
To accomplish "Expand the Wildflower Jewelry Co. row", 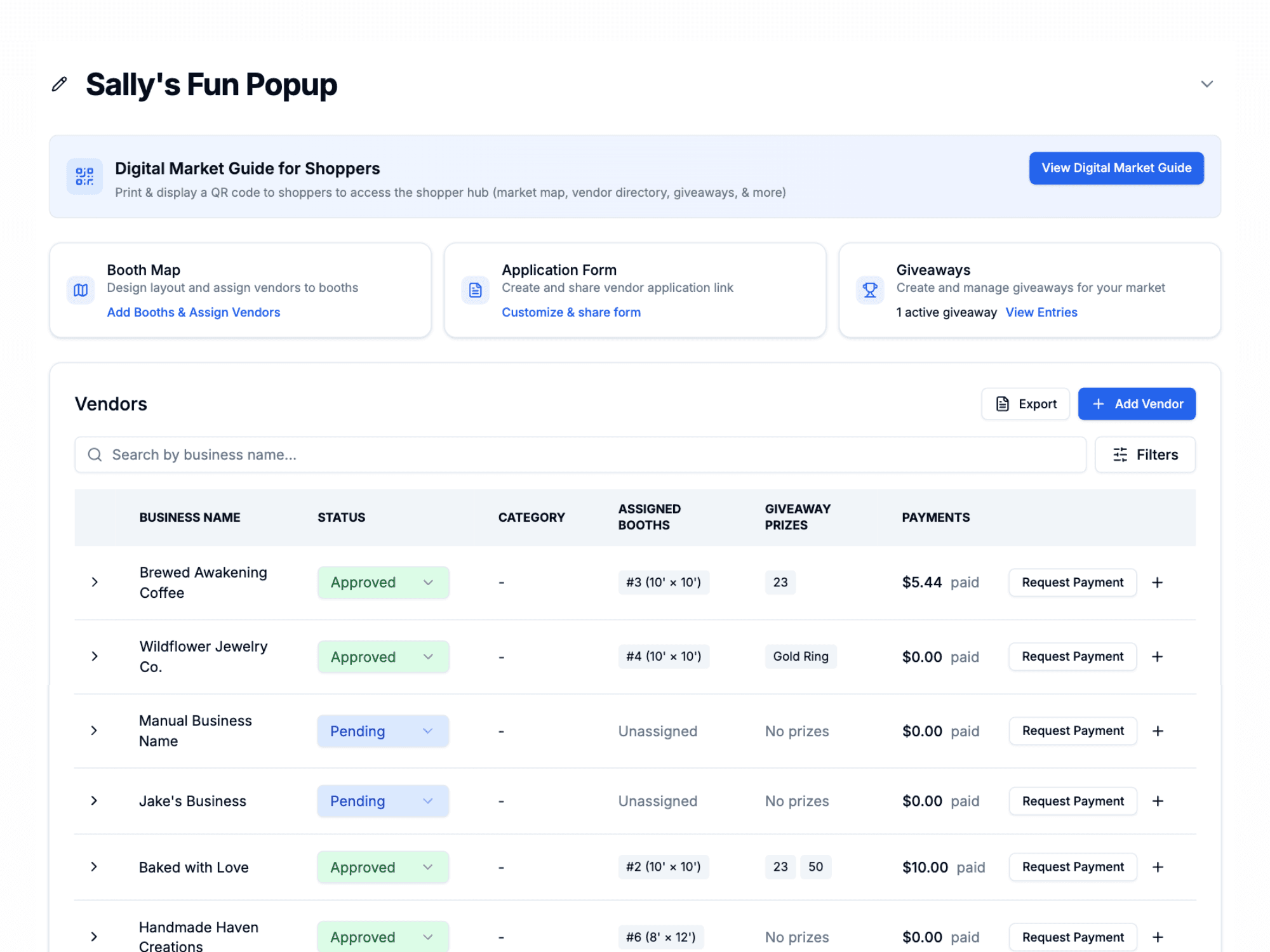I will pos(95,656).
